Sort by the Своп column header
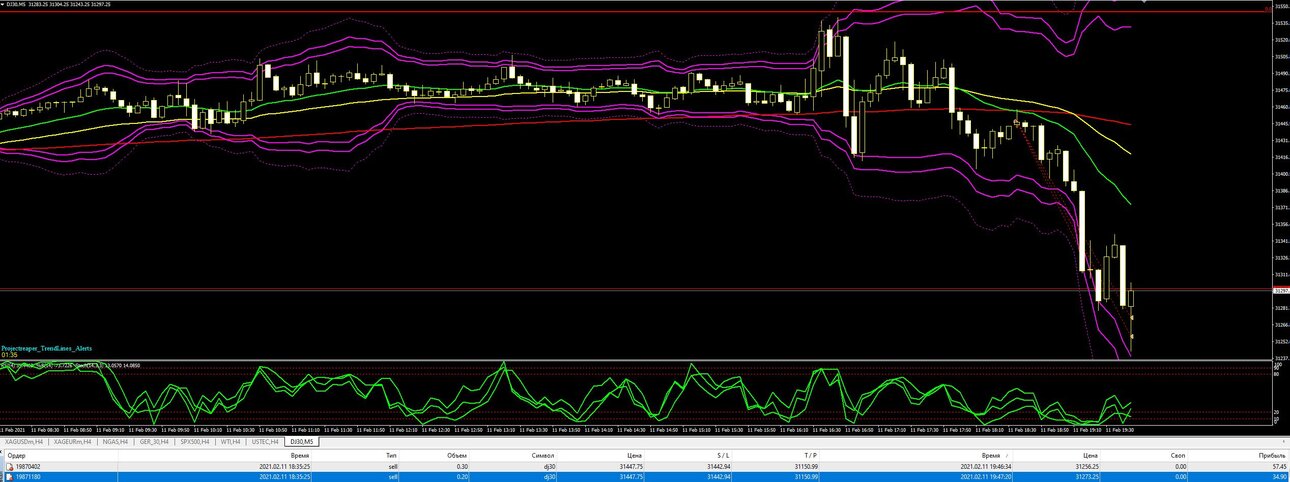 (x=1177, y=454)
